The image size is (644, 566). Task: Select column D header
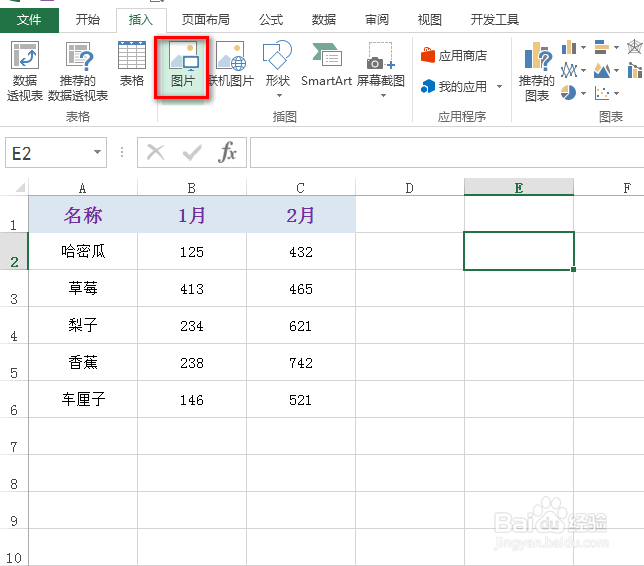409,188
